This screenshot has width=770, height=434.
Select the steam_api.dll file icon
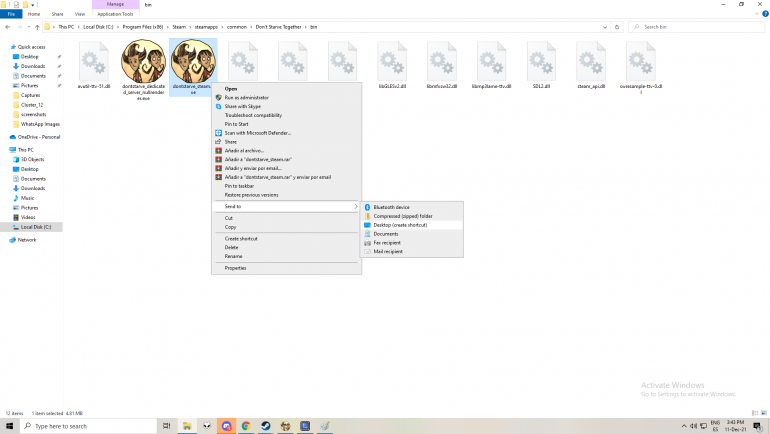tap(591, 62)
